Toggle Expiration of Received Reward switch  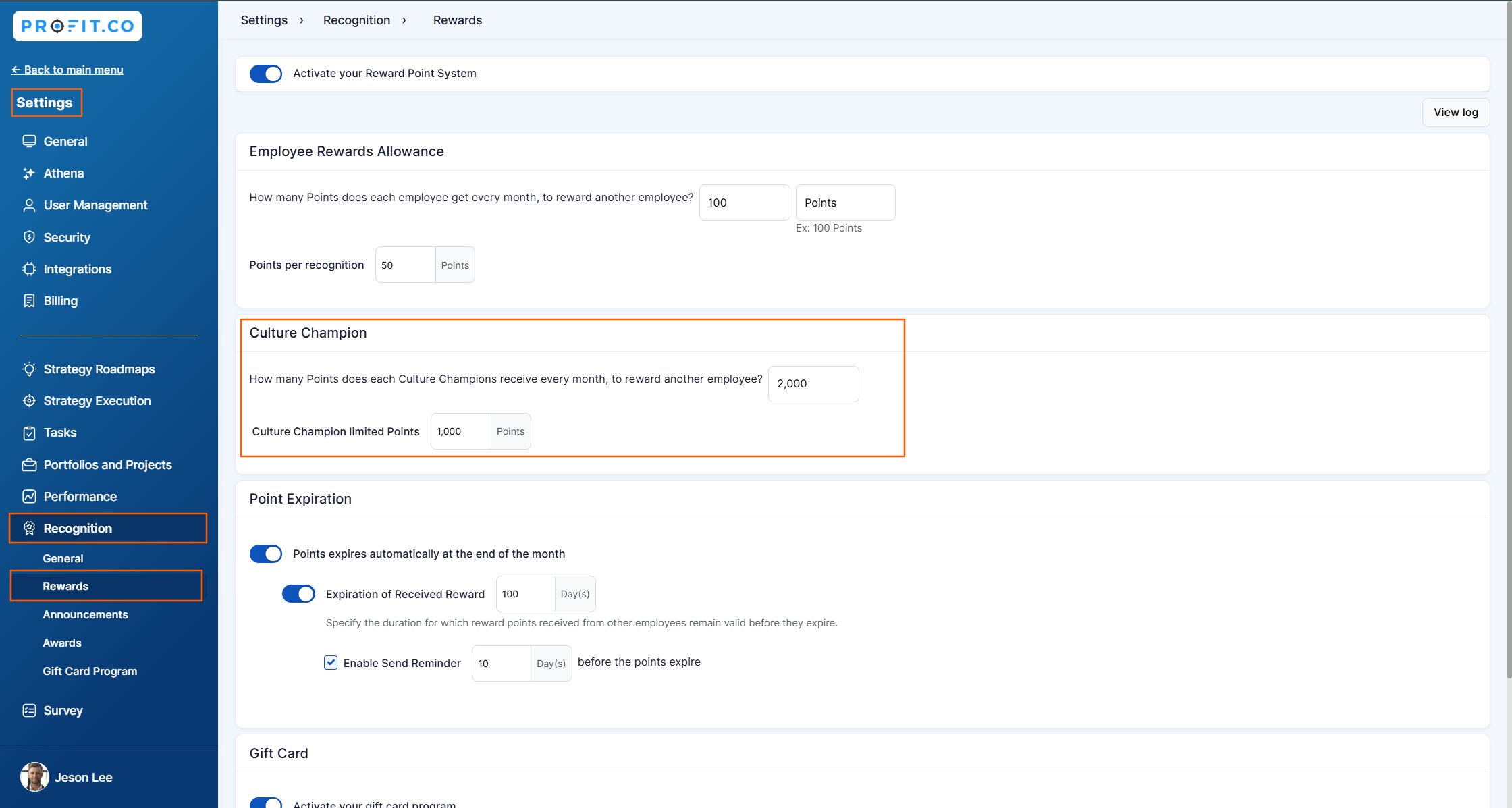(298, 594)
